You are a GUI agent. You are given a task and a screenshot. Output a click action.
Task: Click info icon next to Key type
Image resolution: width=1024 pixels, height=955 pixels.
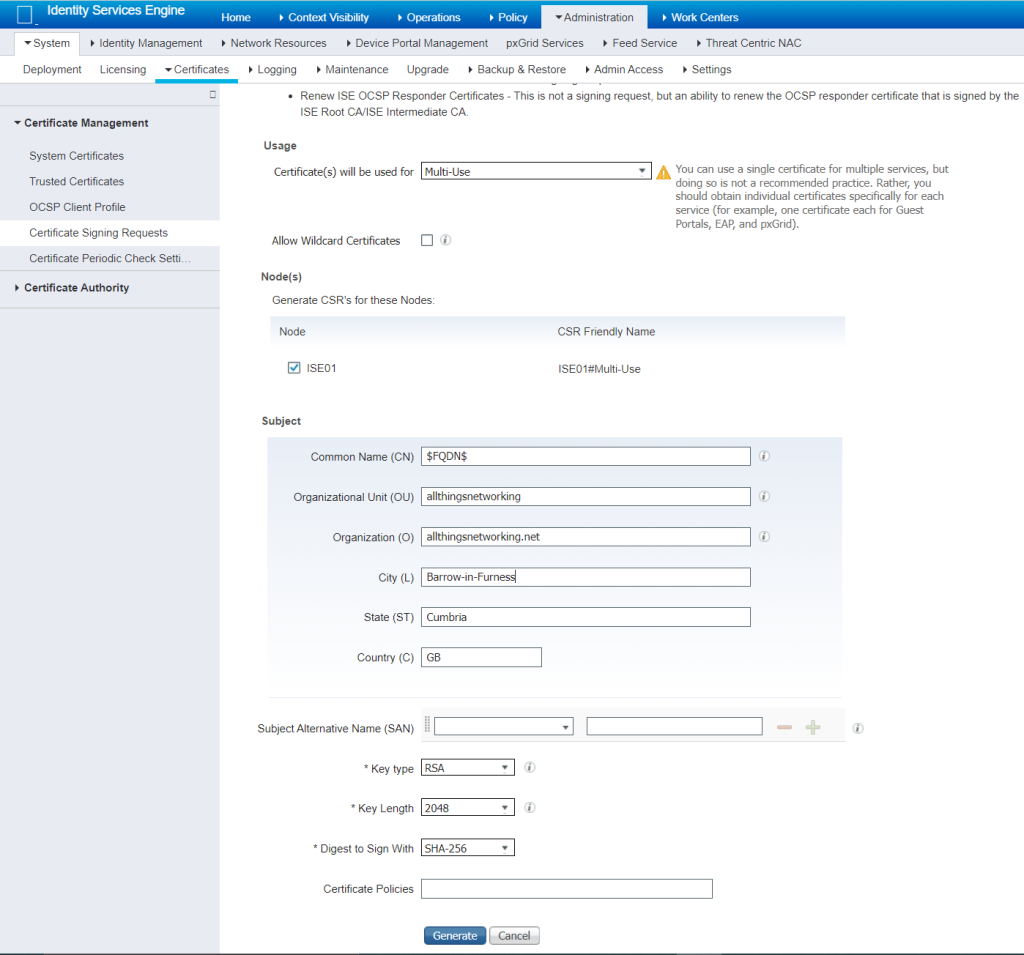point(530,768)
